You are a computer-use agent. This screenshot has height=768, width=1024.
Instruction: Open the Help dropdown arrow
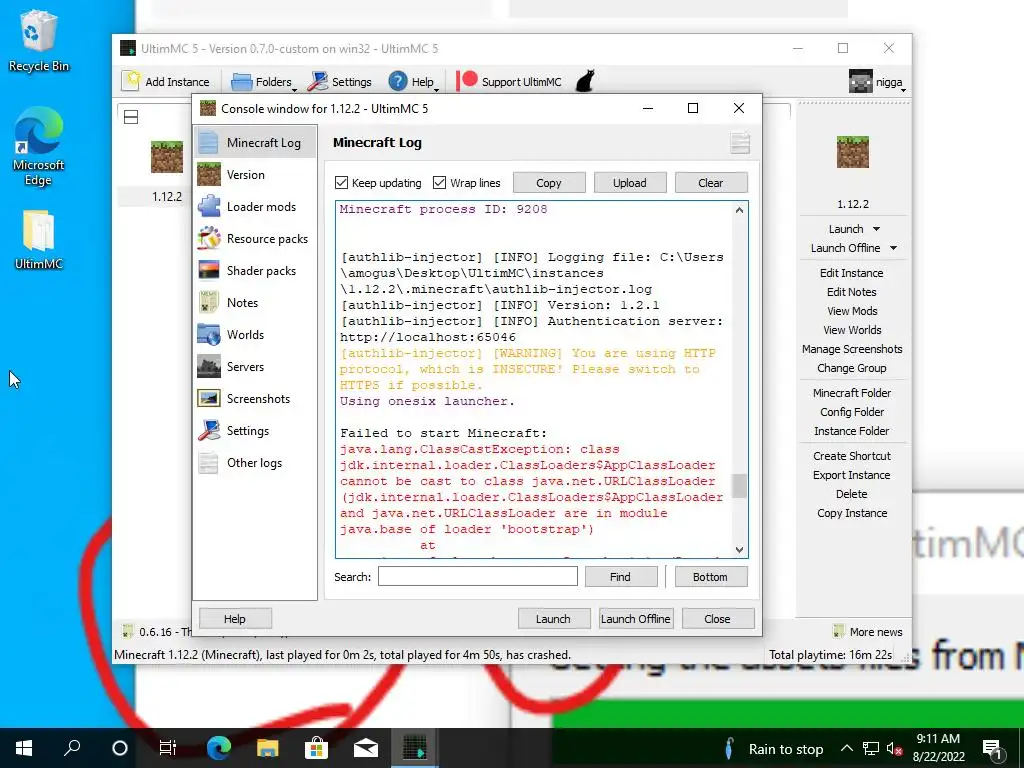(x=436, y=90)
